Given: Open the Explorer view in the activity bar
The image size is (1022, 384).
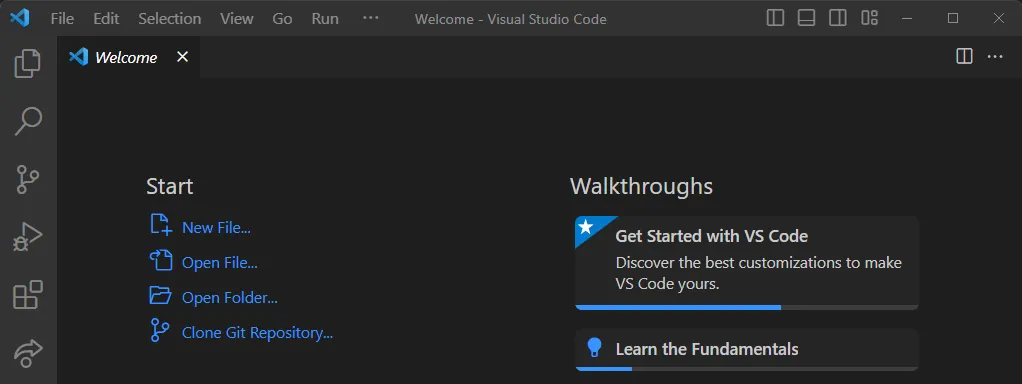Looking at the screenshot, I should [27, 63].
